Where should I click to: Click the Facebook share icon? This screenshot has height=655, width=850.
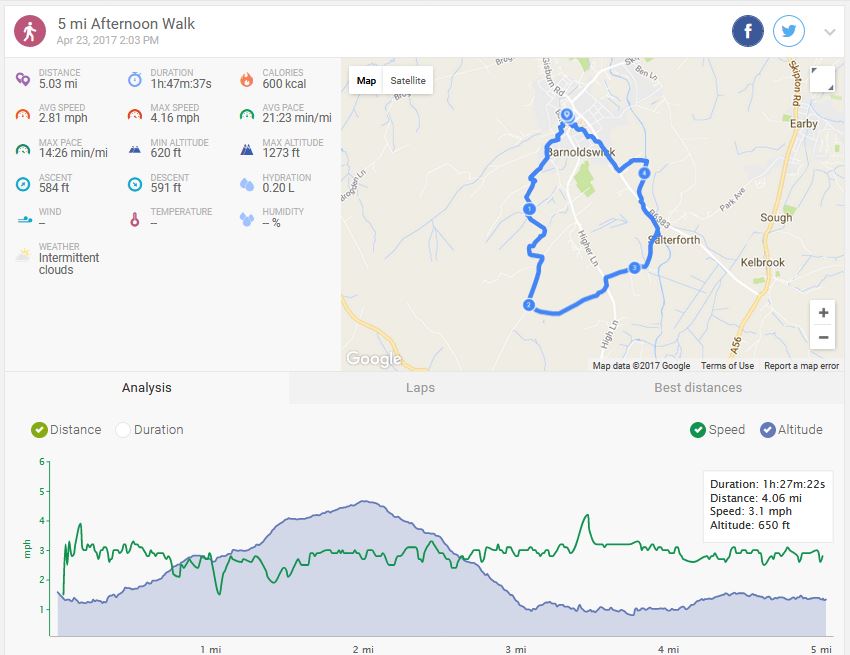point(748,31)
